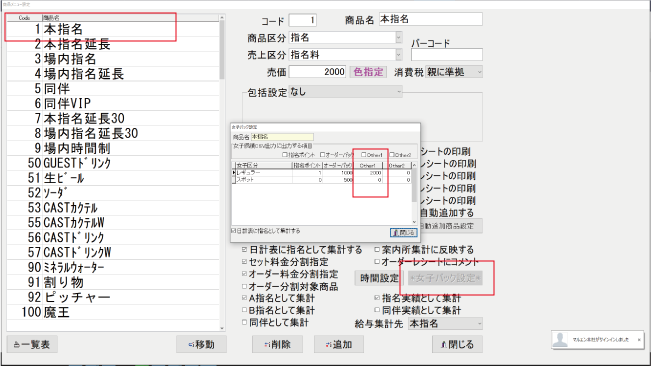The width and height of the screenshot is (651, 366).
Task: Check the Other1 CSV output checkbox
Action: coord(364,155)
